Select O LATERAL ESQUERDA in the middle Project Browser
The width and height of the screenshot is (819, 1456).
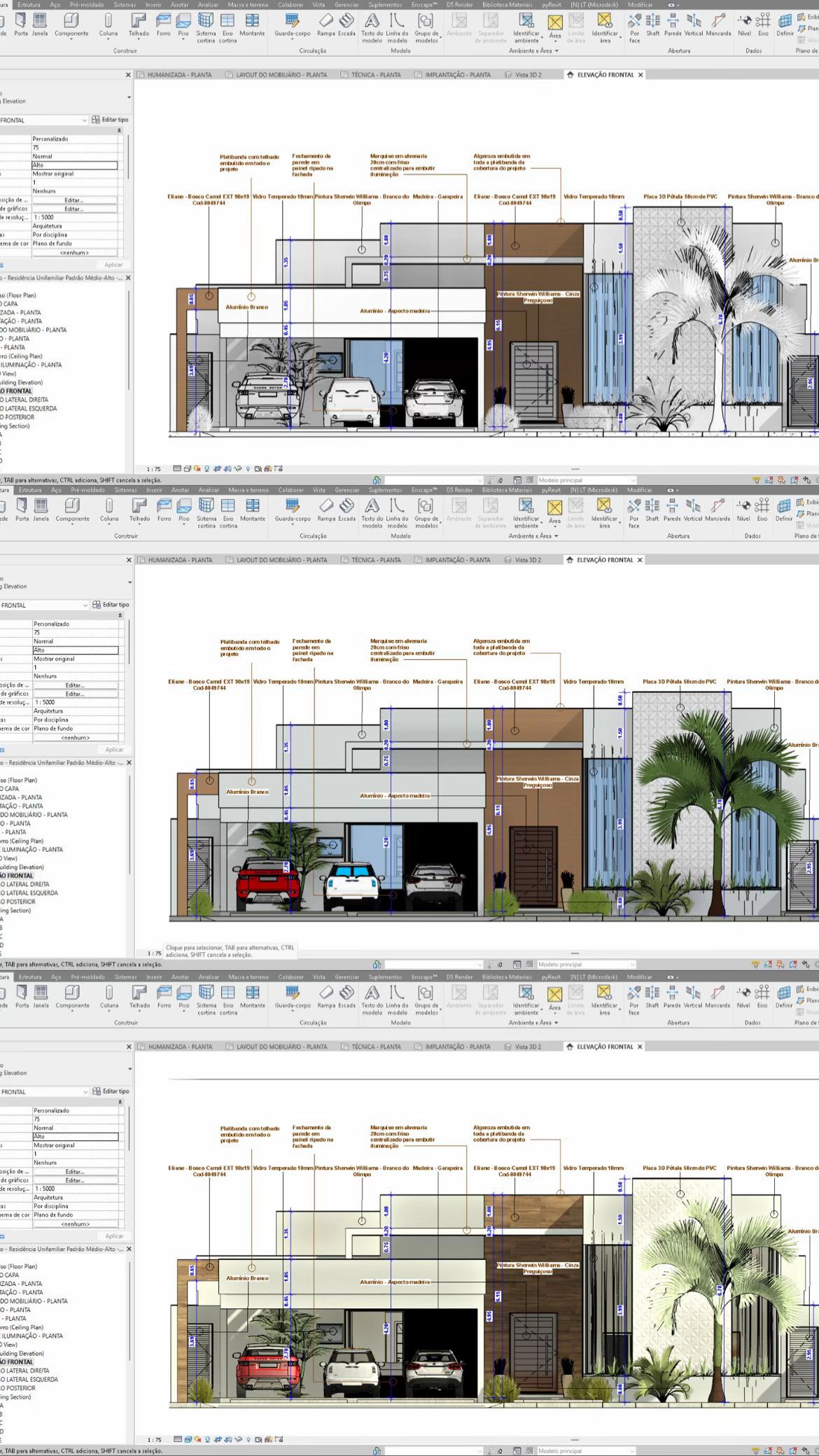[28, 893]
